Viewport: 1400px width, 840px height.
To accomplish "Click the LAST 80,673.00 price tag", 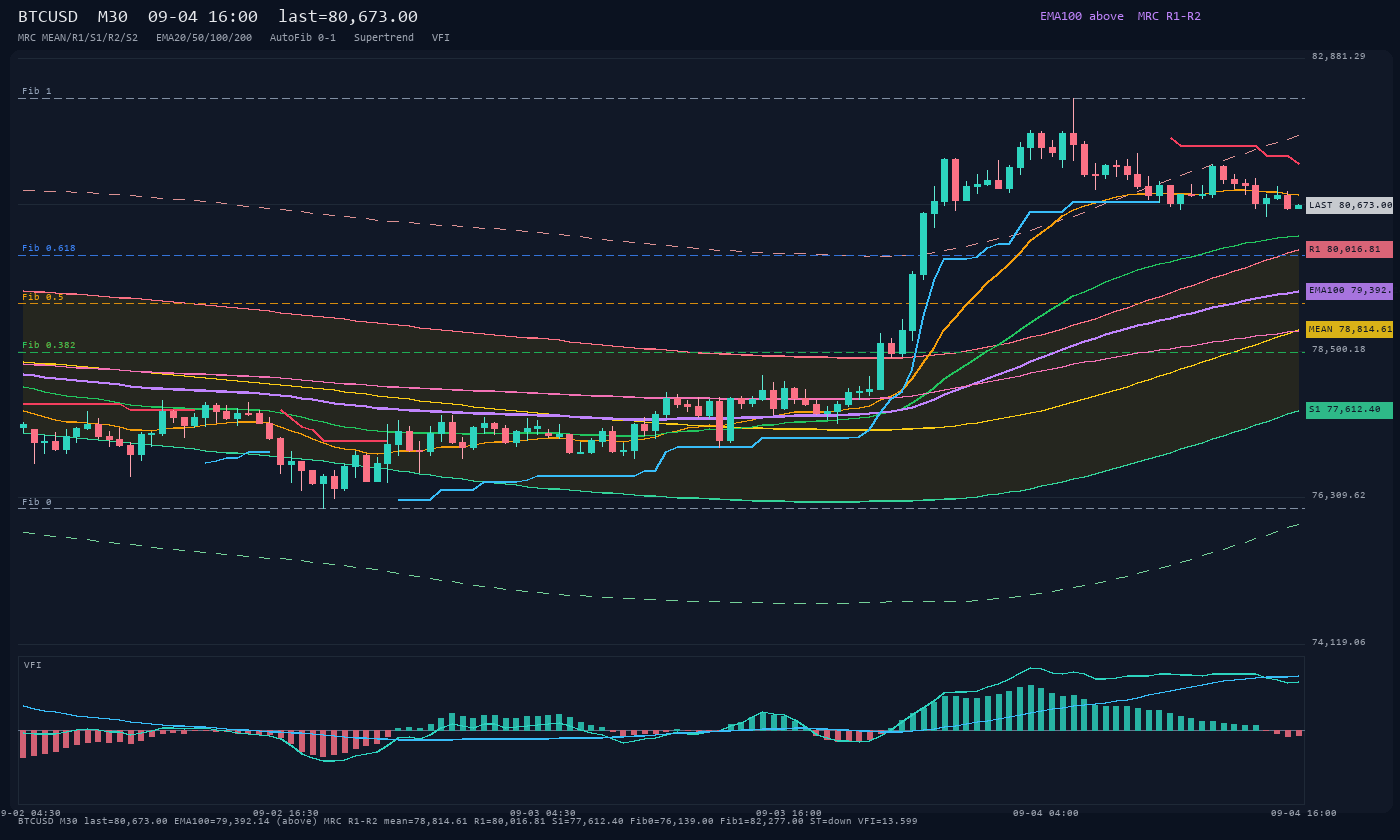I will click(x=1349, y=205).
